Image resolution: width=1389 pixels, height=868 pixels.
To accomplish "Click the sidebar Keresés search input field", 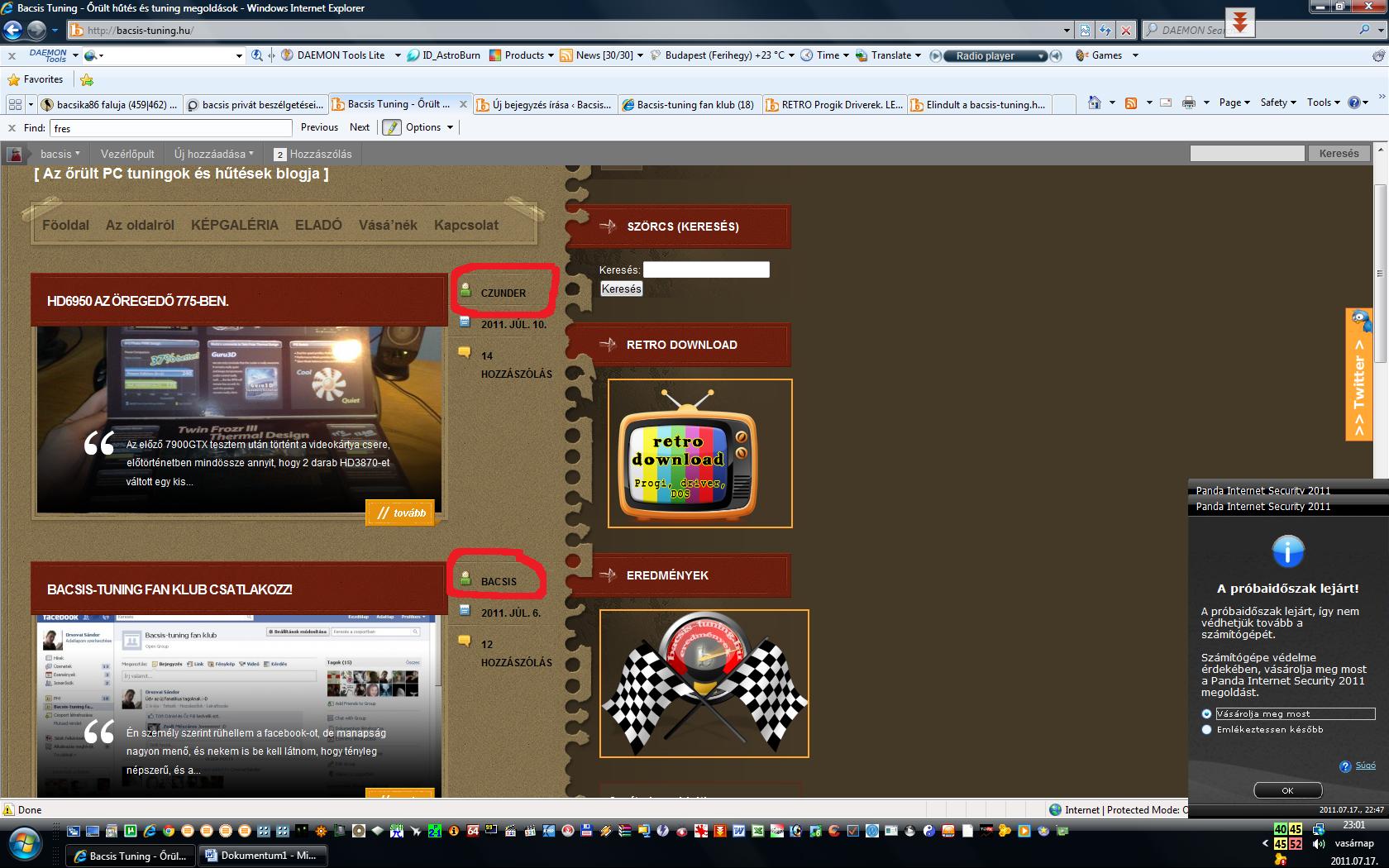I will [706, 269].
